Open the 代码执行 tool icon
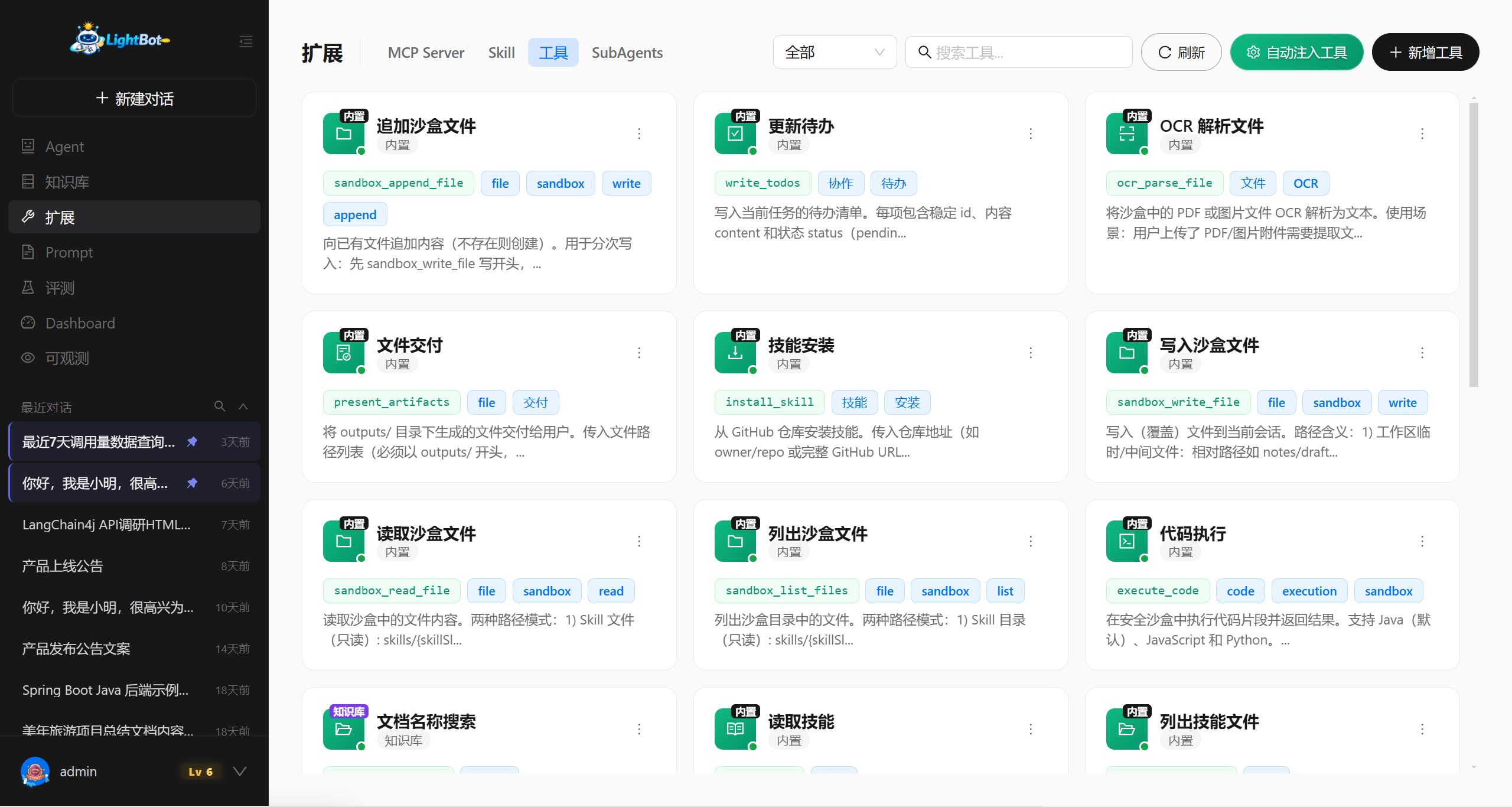Viewport: 1512px width, 807px height. click(1127, 541)
